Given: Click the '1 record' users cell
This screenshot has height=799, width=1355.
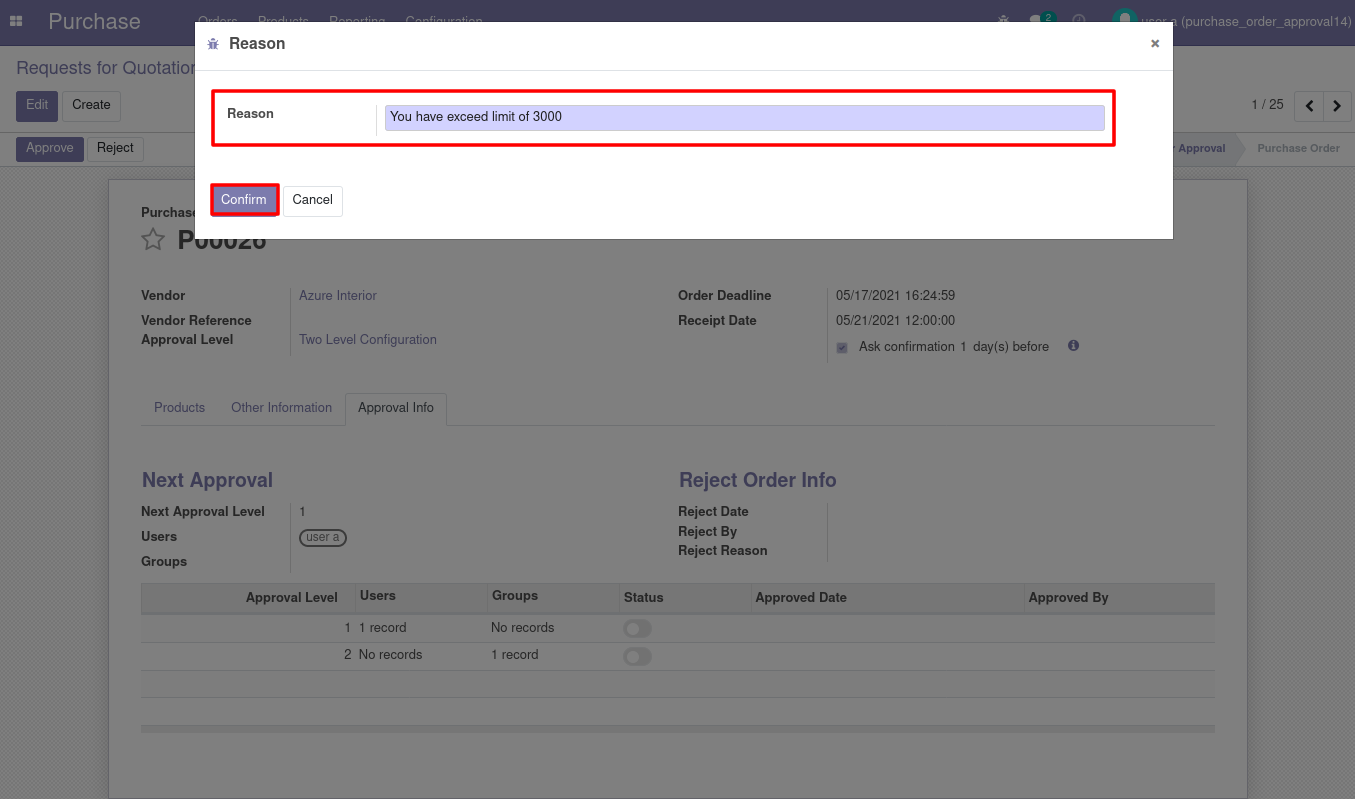Looking at the screenshot, I should point(383,628).
